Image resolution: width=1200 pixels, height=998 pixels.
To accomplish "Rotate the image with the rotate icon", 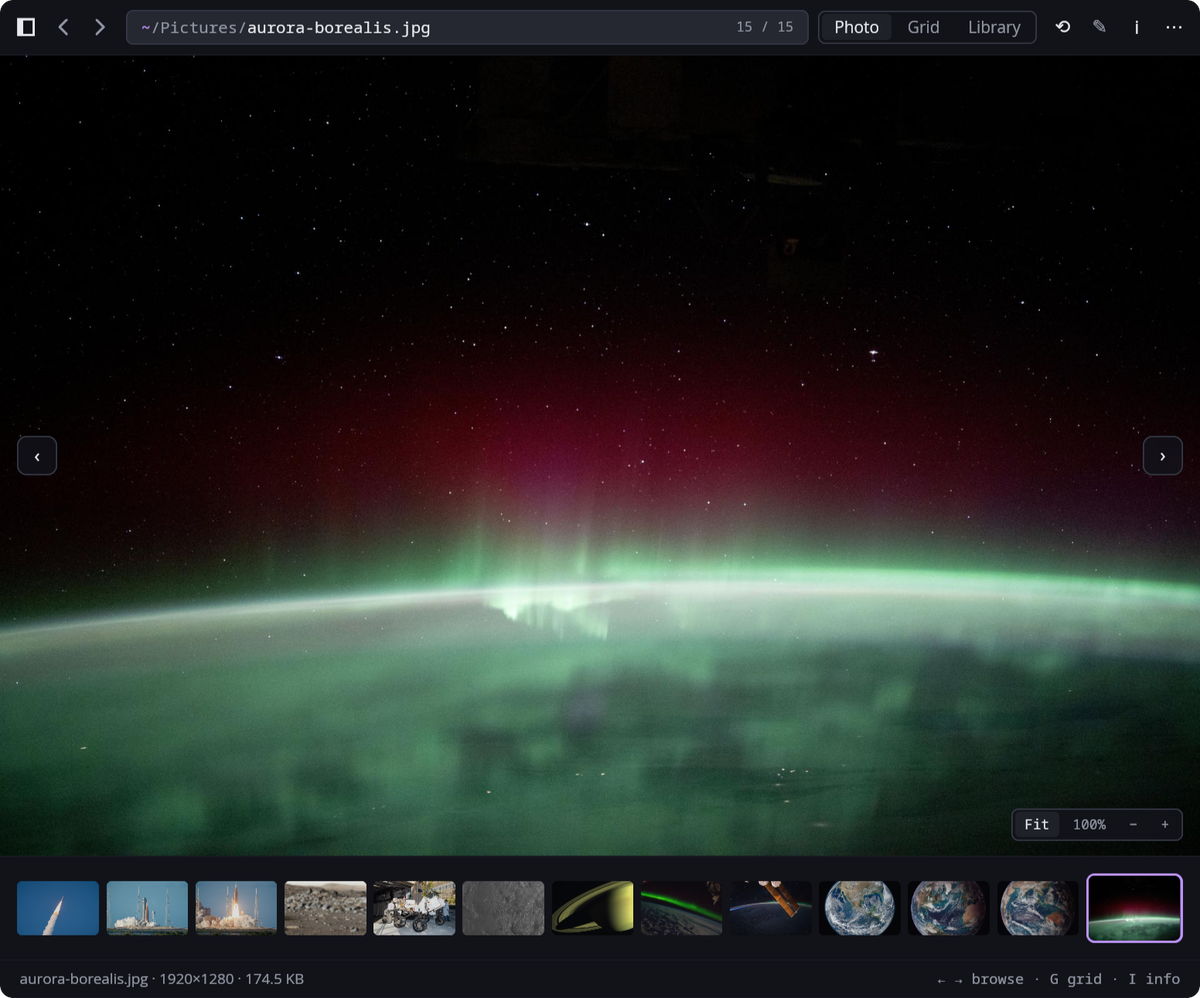I will tap(1063, 27).
